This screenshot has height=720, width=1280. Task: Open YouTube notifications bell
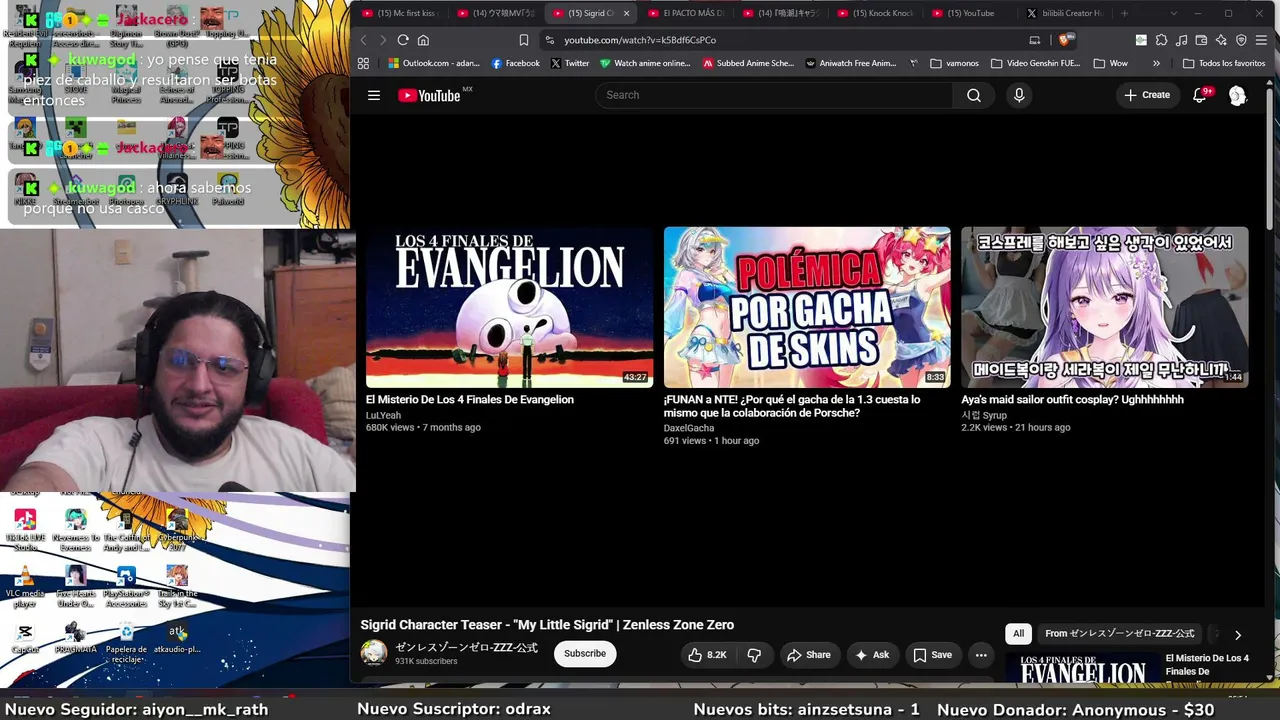(x=1200, y=95)
